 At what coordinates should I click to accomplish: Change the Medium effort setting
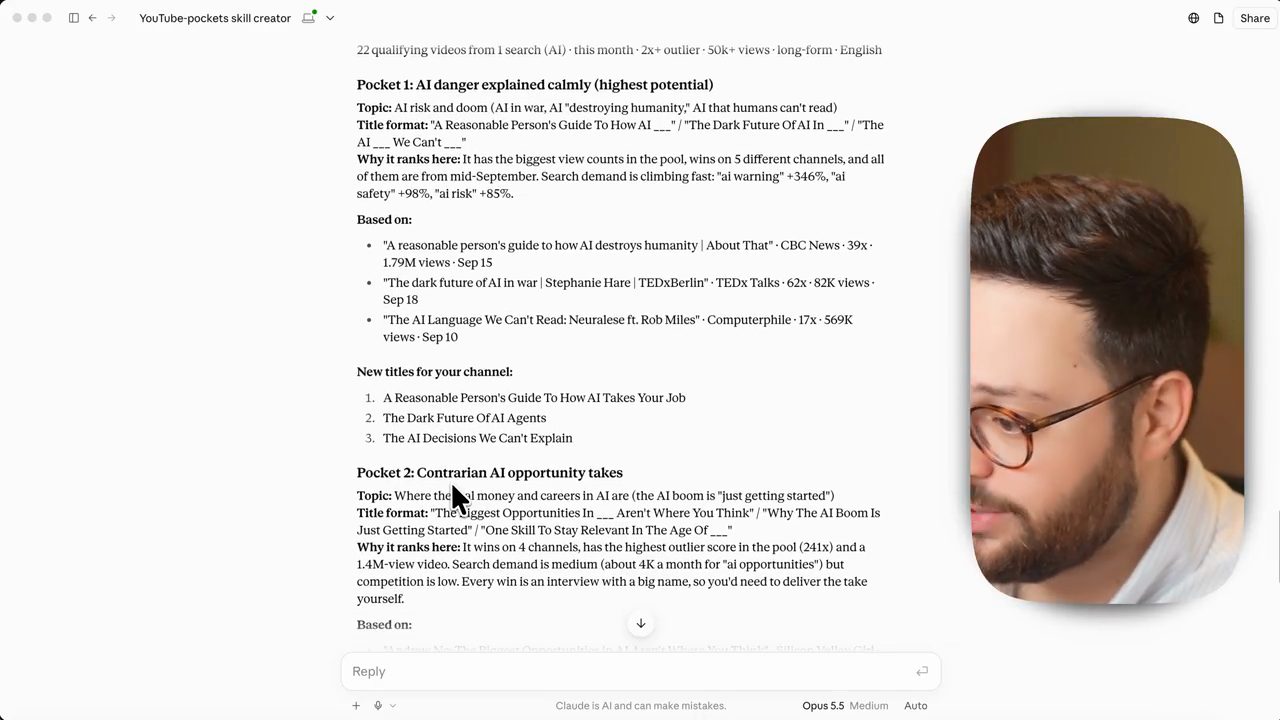point(869,705)
